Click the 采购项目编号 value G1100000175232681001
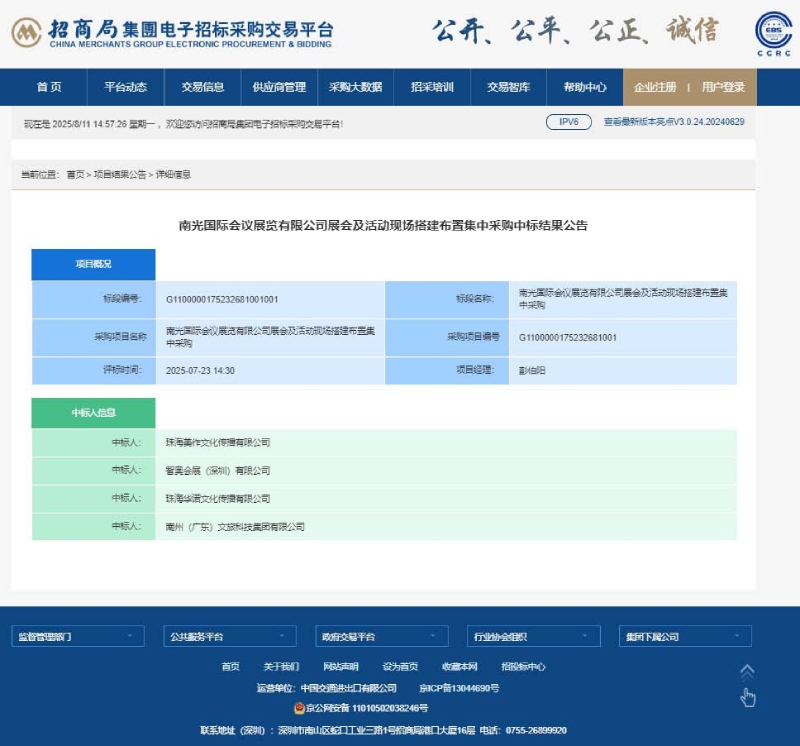This screenshot has width=800, height=746. click(568, 338)
